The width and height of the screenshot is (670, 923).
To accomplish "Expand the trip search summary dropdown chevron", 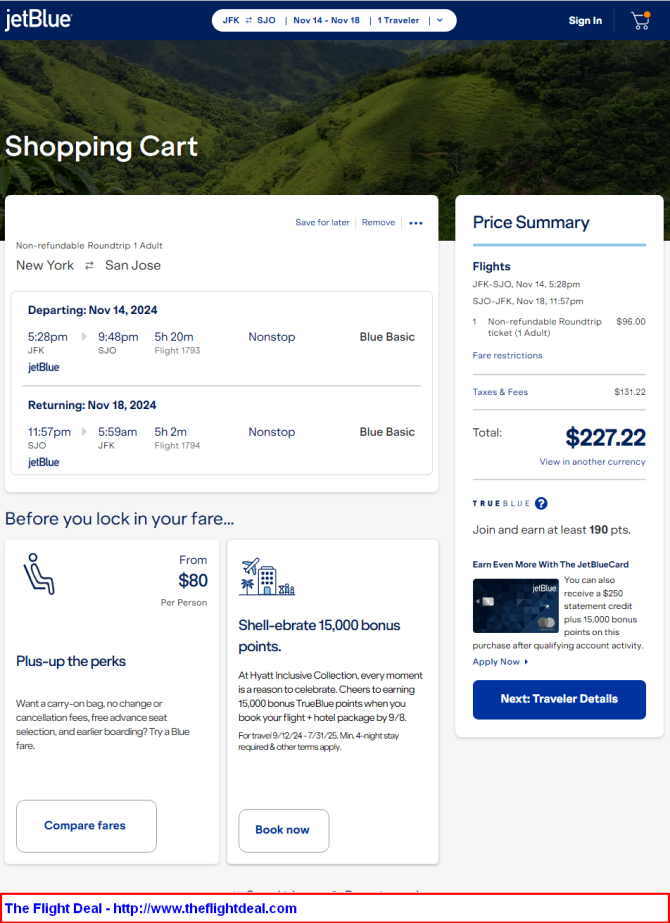I will 440,20.
